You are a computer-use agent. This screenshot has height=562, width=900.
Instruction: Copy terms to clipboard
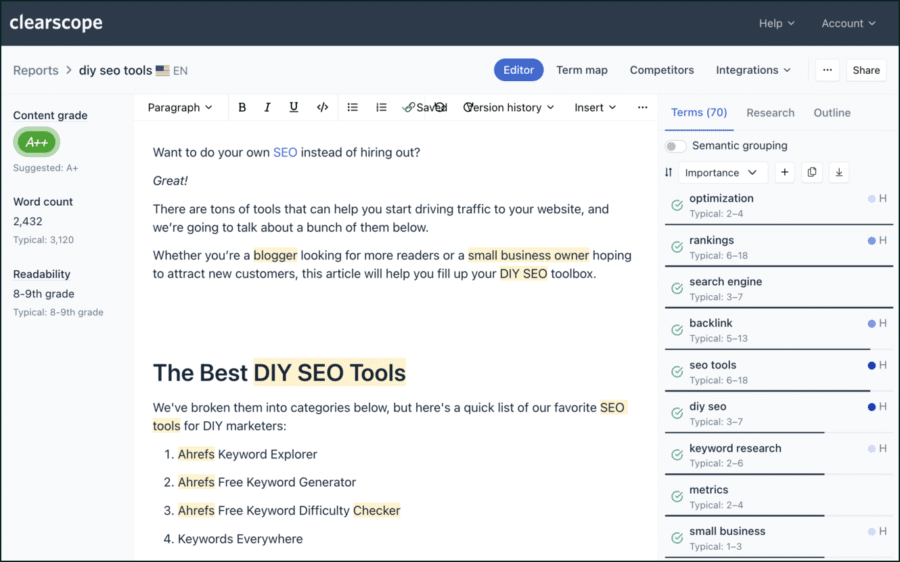click(x=812, y=172)
